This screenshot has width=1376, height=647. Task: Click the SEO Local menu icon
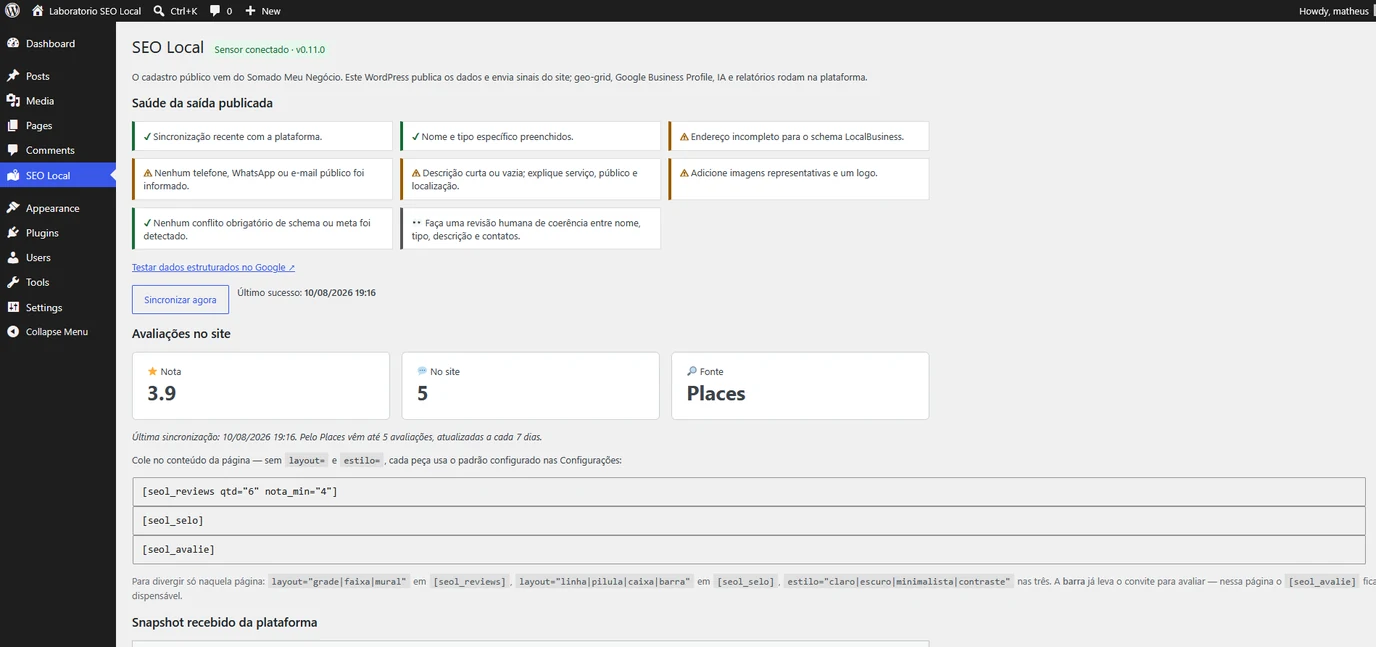tap(13, 175)
